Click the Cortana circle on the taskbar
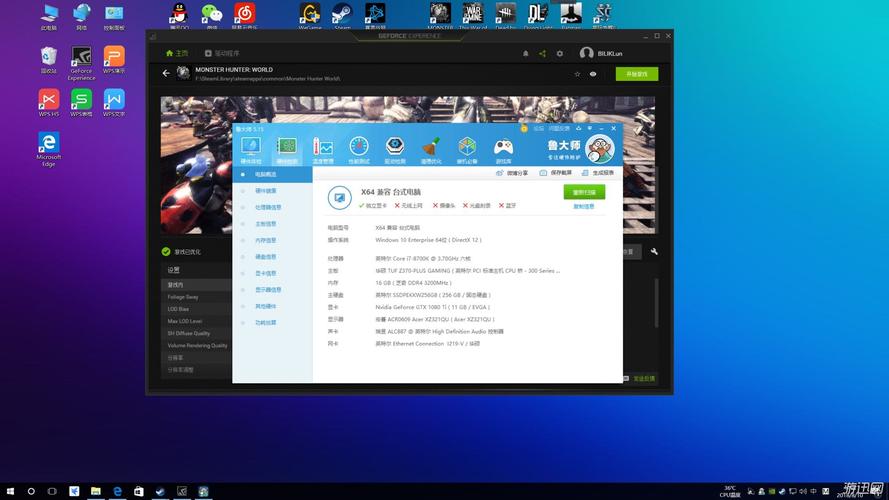This screenshot has height=500, width=889. [31, 491]
